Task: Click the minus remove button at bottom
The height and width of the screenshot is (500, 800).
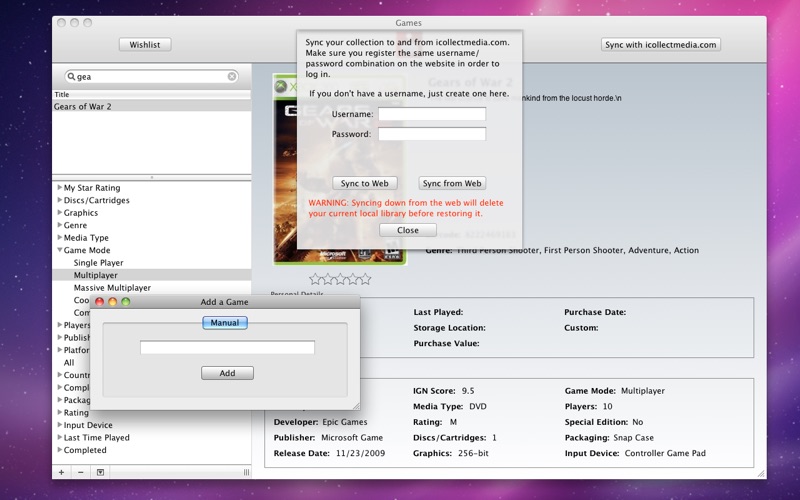Action: [81, 472]
